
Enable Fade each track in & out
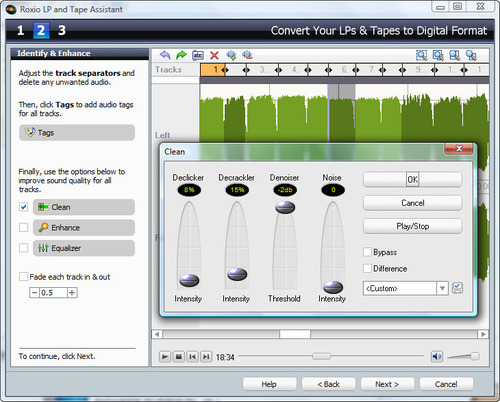pyautogui.click(x=23, y=277)
